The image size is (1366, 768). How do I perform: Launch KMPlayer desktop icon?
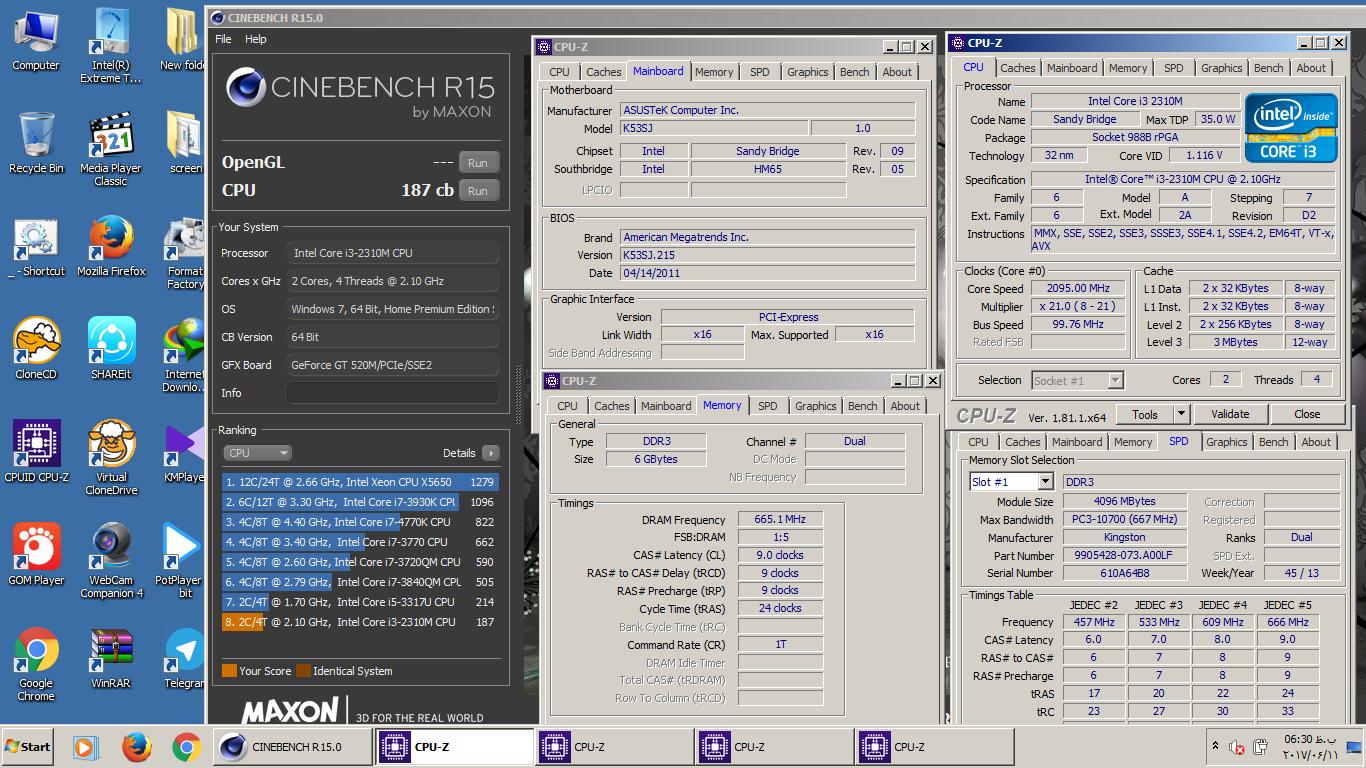[184, 451]
